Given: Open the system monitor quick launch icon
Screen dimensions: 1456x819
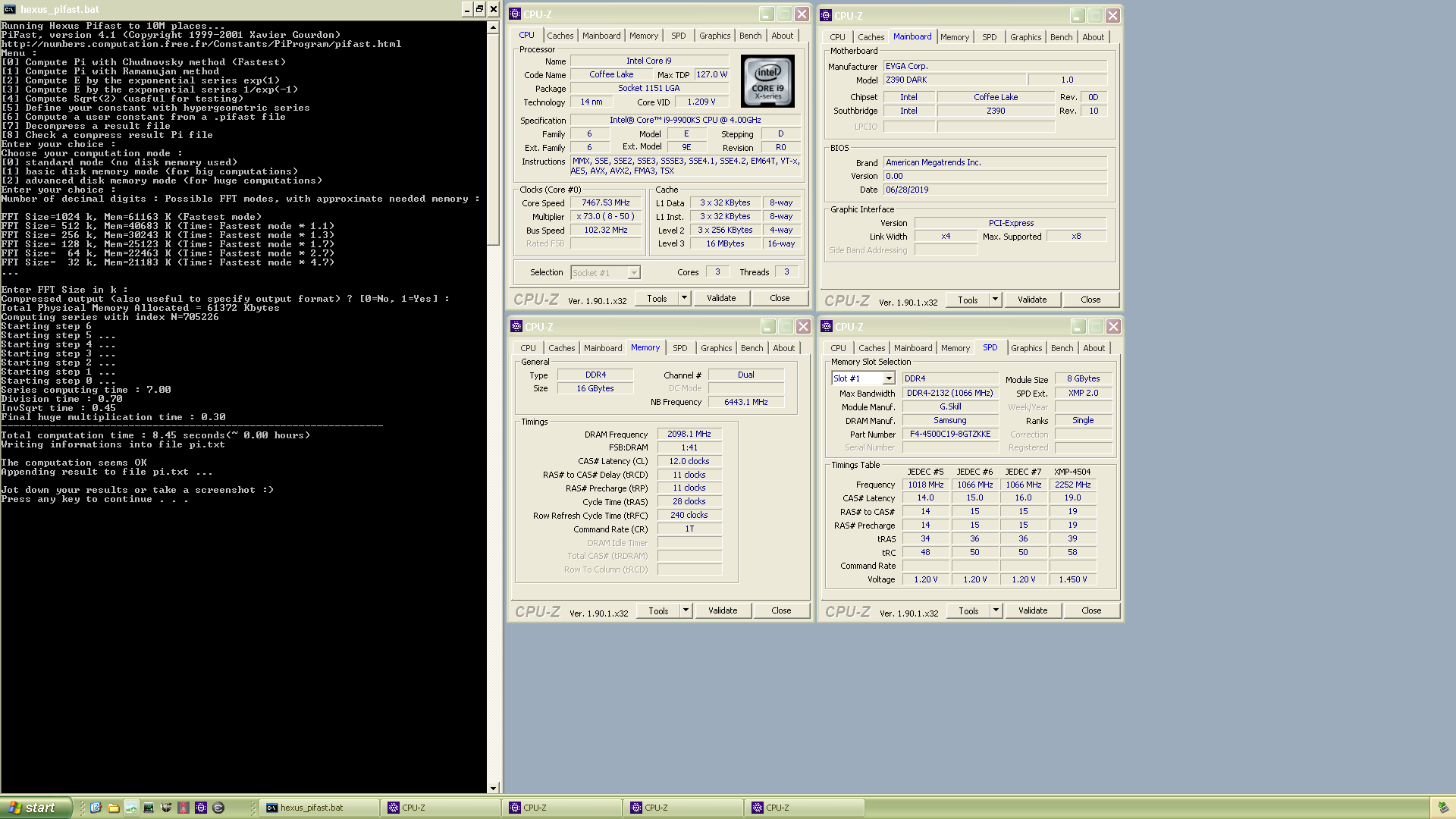Looking at the screenshot, I should pos(149,808).
